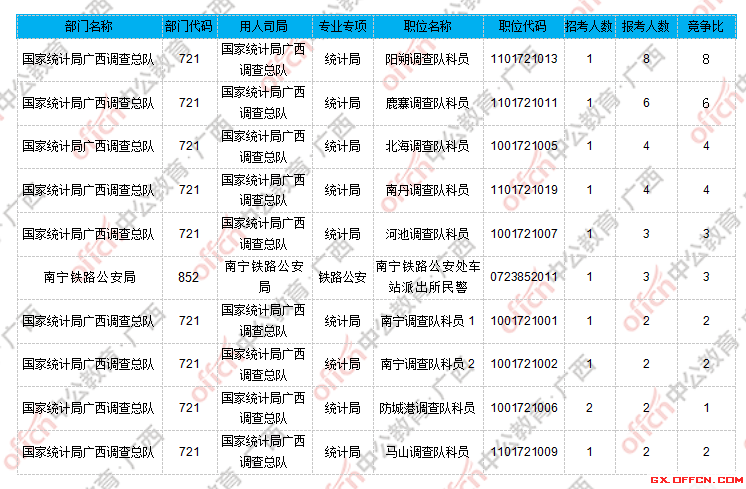Select the 河池调查队科员 position cell
The image size is (746, 489).
pyautogui.click(x=427, y=234)
